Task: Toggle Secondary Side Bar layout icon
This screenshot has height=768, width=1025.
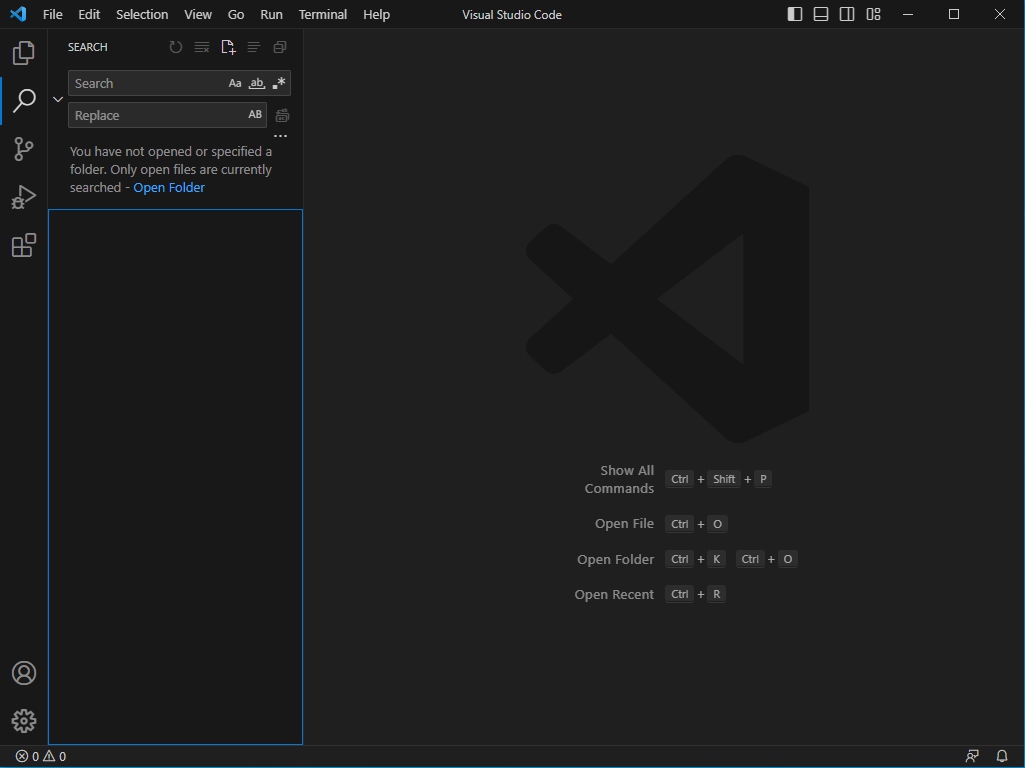Action: coord(847,14)
